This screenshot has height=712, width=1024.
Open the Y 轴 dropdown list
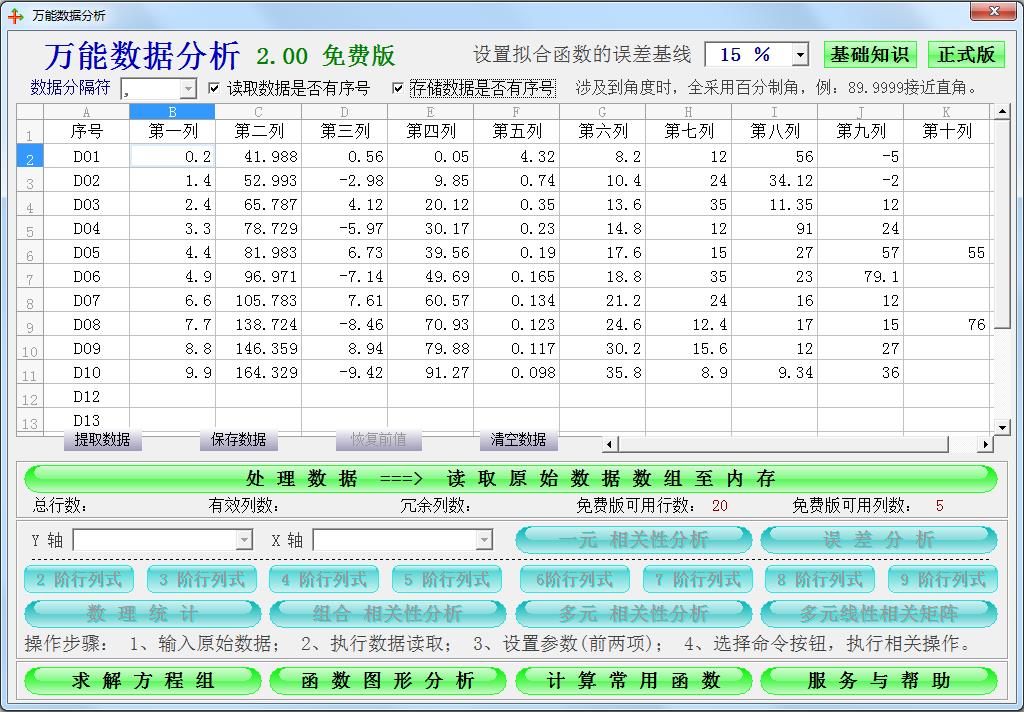[x=244, y=540]
